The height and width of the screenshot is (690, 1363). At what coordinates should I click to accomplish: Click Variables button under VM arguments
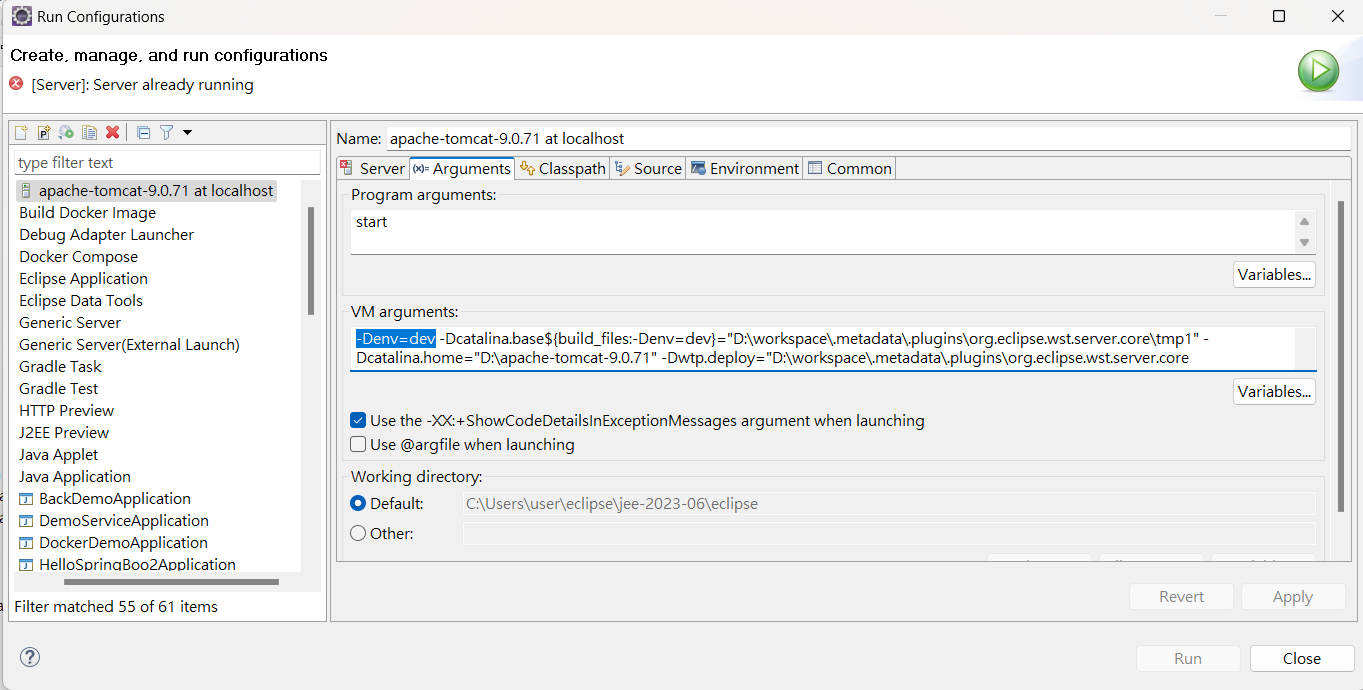(1274, 391)
